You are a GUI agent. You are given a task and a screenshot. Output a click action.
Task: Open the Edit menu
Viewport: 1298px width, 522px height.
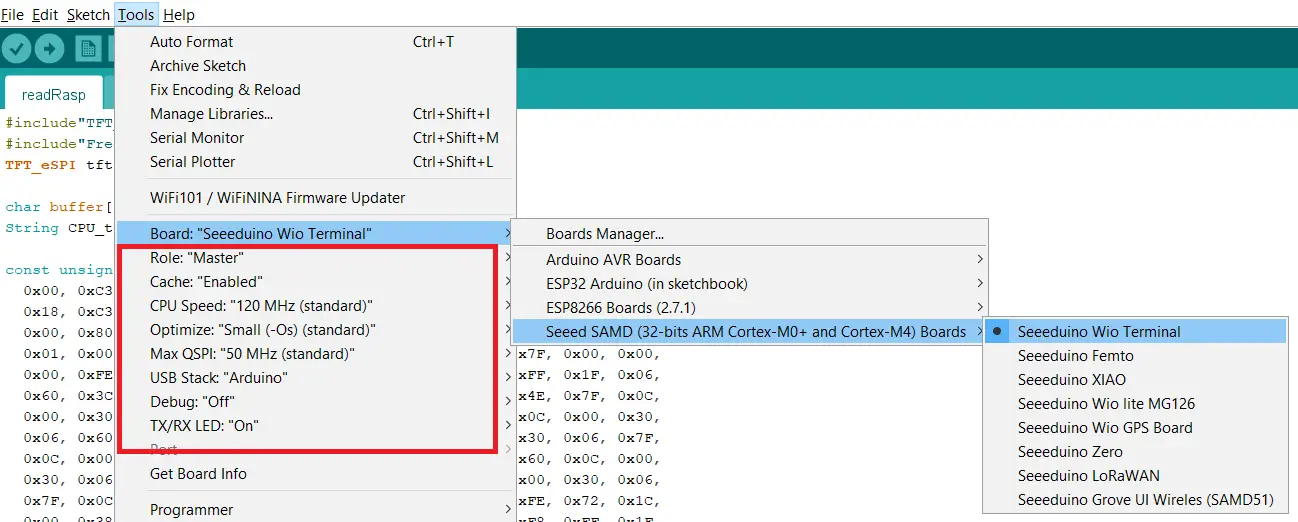pyautogui.click(x=45, y=15)
